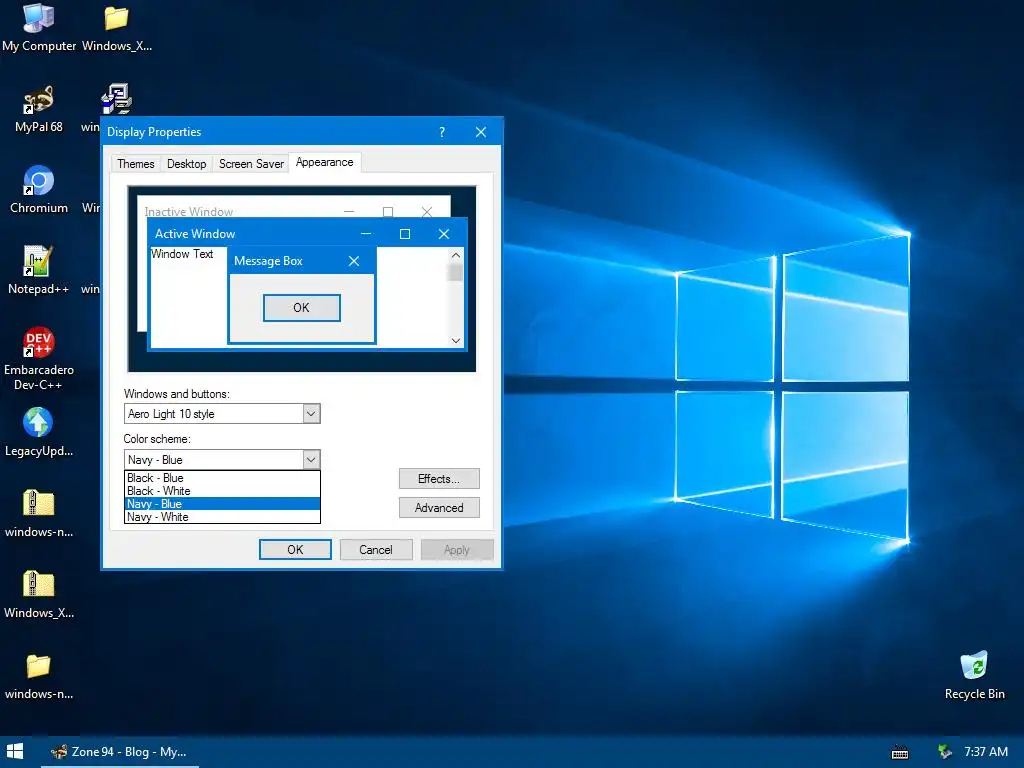Open the Windows_X folder beside My Computer

tap(117, 27)
